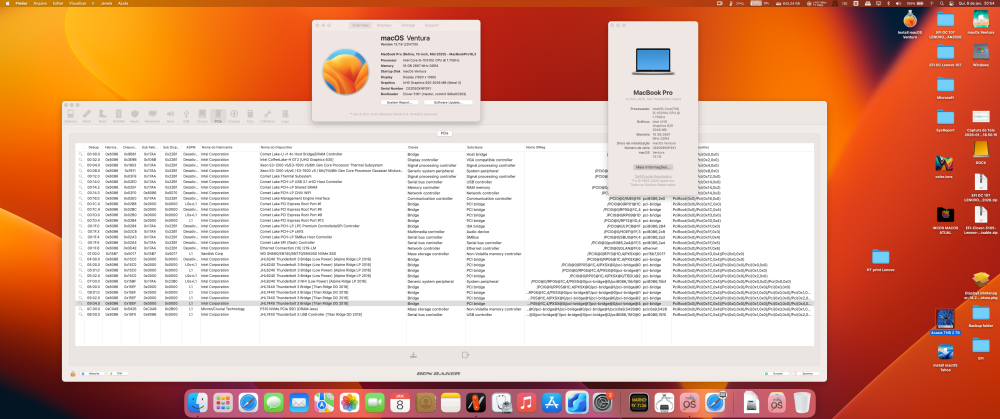Open the DOCK drive icon on desktop
Viewport: 1000px width, 419px height.
pyautogui.click(x=980, y=151)
